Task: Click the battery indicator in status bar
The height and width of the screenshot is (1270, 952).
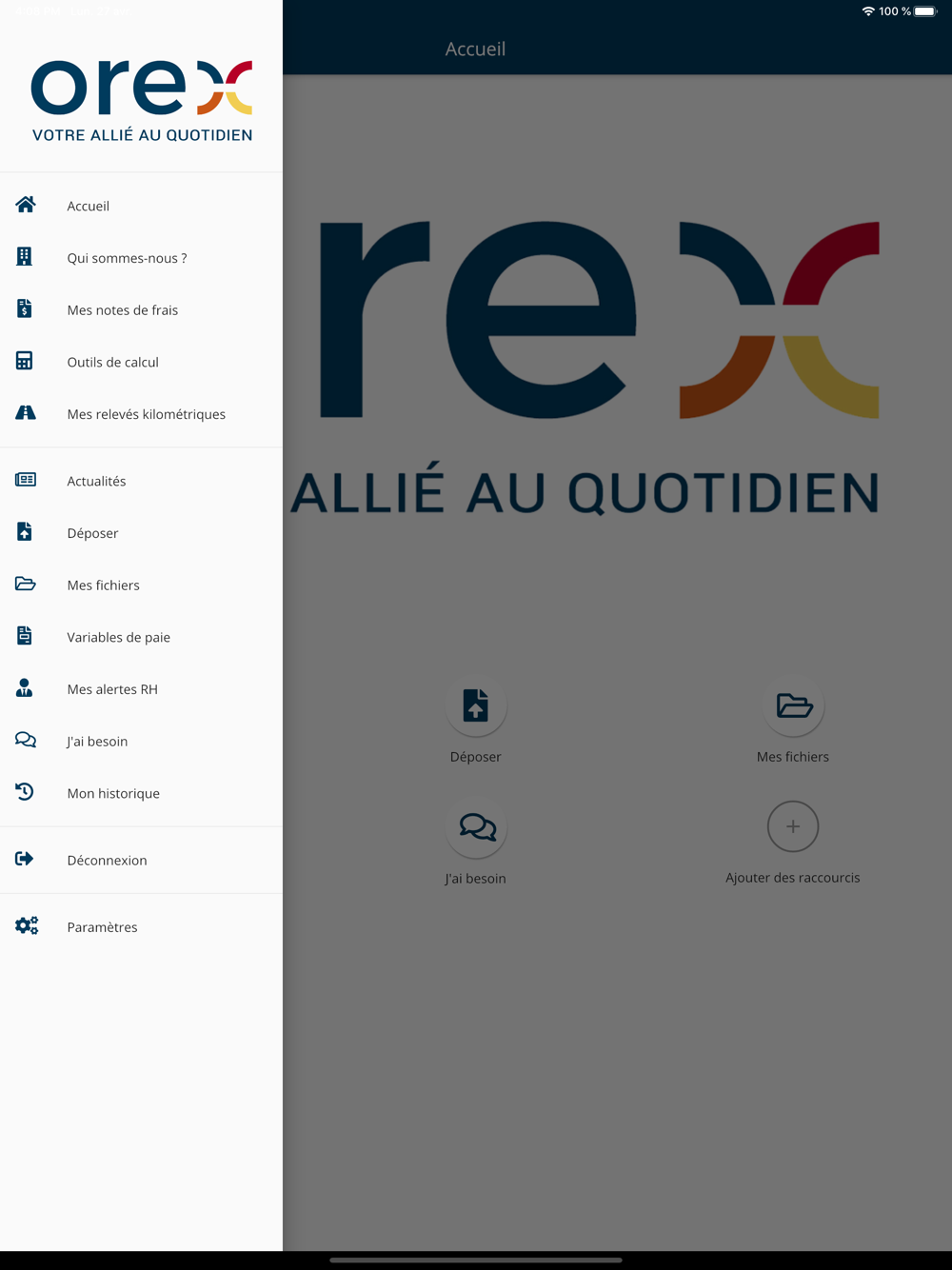Action: 925,11
